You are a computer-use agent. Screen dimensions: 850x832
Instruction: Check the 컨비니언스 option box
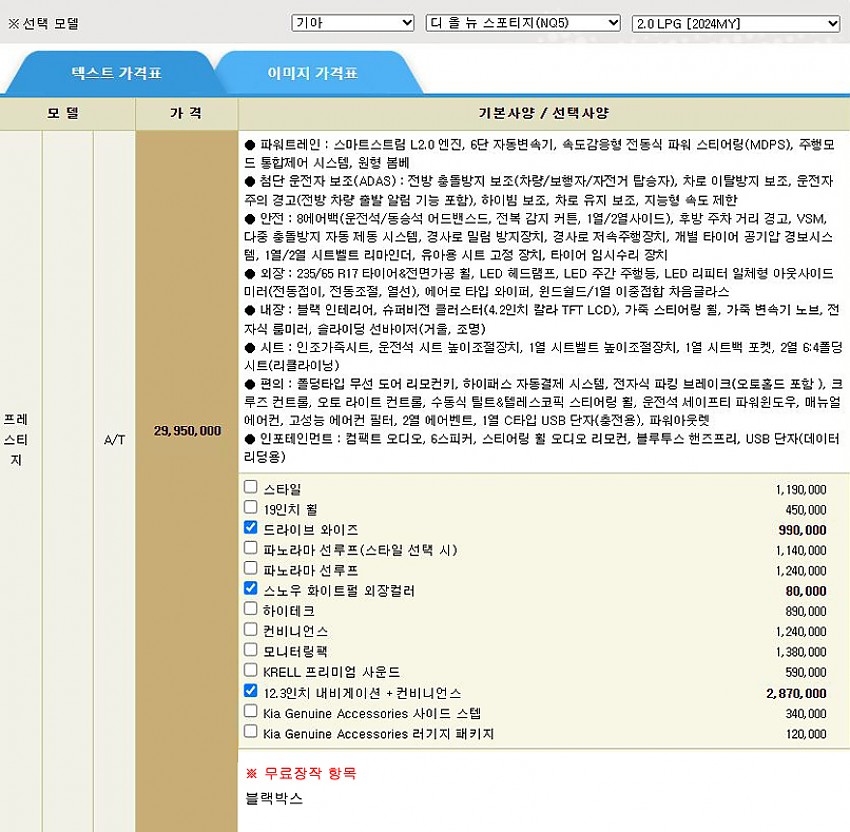[251, 630]
